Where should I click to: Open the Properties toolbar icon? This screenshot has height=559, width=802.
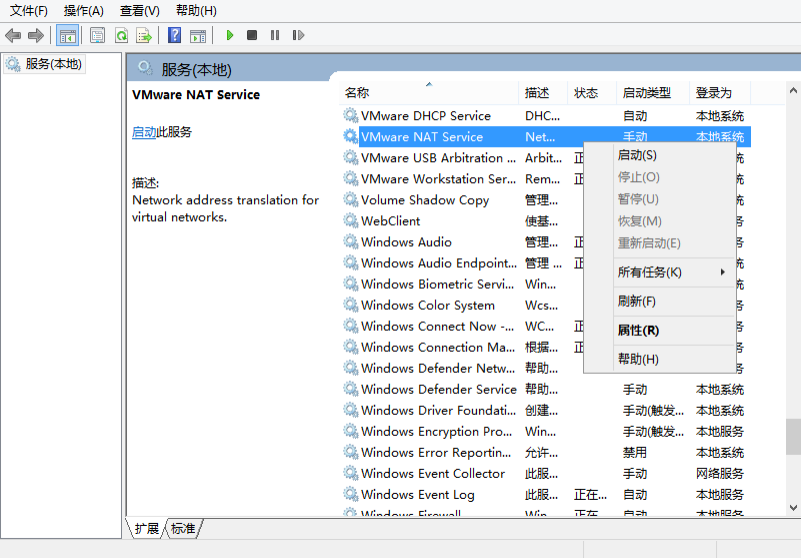tap(97, 35)
